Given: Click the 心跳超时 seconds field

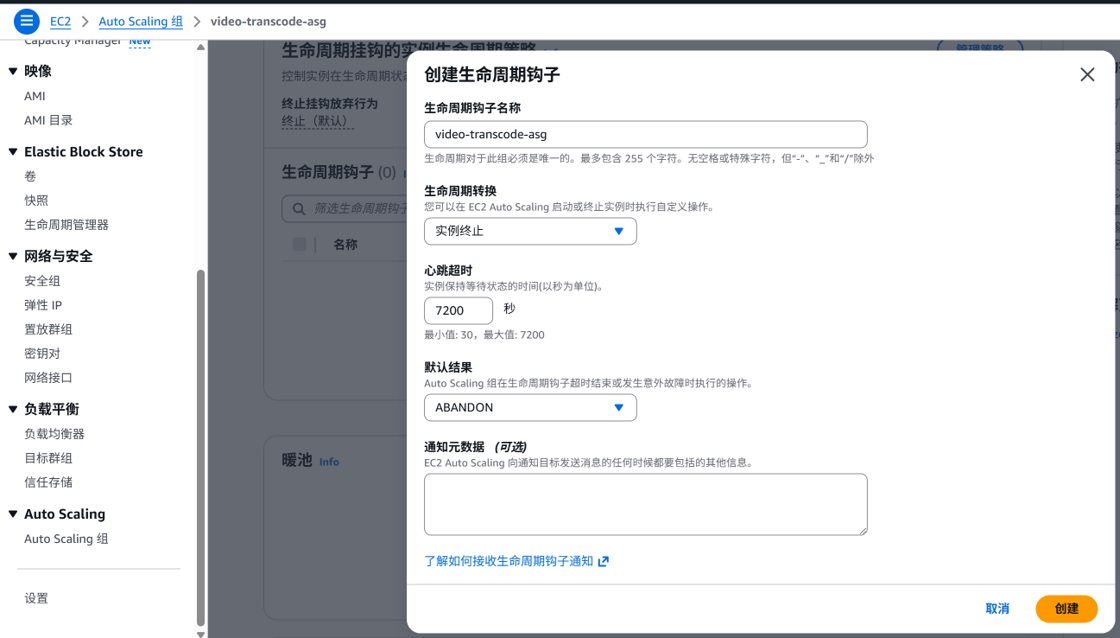Looking at the screenshot, I should click(459, 311).
